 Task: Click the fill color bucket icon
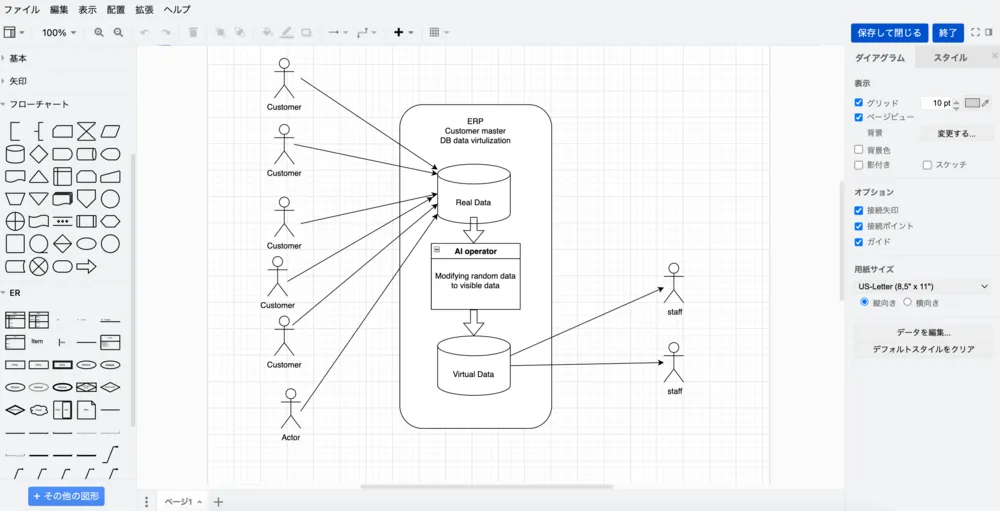pos(268,33)
